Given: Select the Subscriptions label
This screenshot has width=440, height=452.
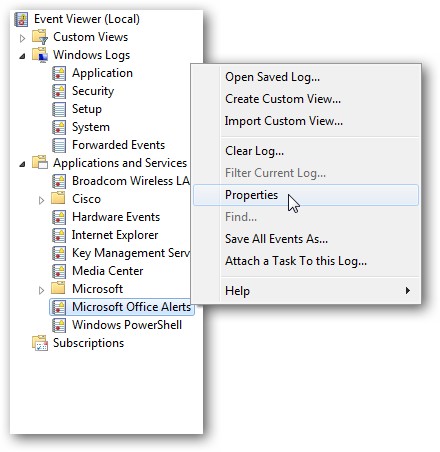Looking at the screenshot, I should click(88, 343).
